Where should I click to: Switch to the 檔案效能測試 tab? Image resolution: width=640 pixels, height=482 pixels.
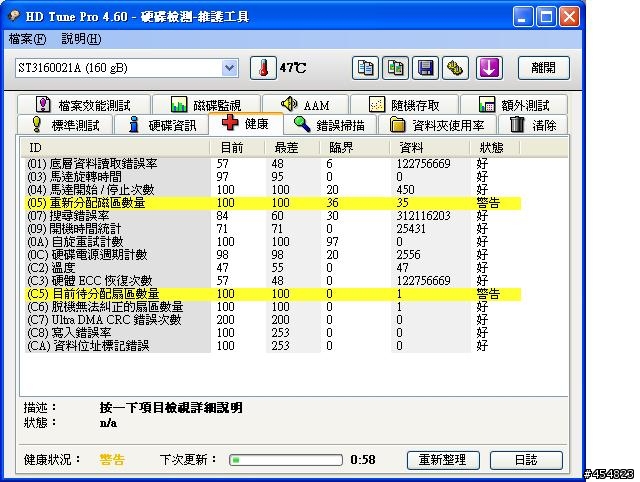pyautogui.click(x=84, y=105)
